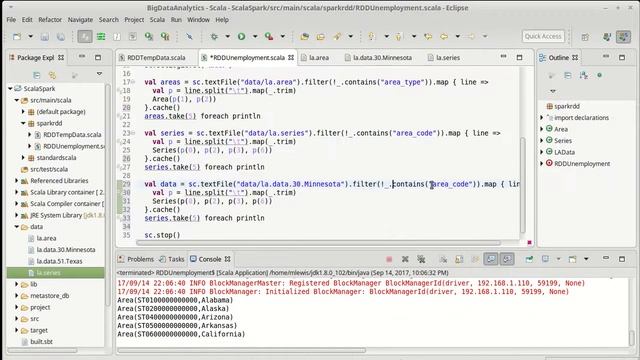Maximize the Console panel

[x=622, y=259]
